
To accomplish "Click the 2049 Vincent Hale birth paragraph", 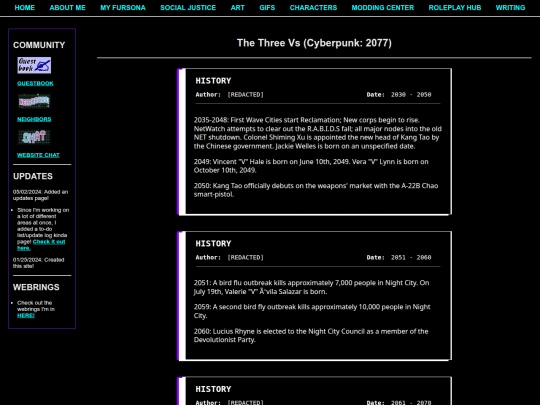I will coord(311,166).
